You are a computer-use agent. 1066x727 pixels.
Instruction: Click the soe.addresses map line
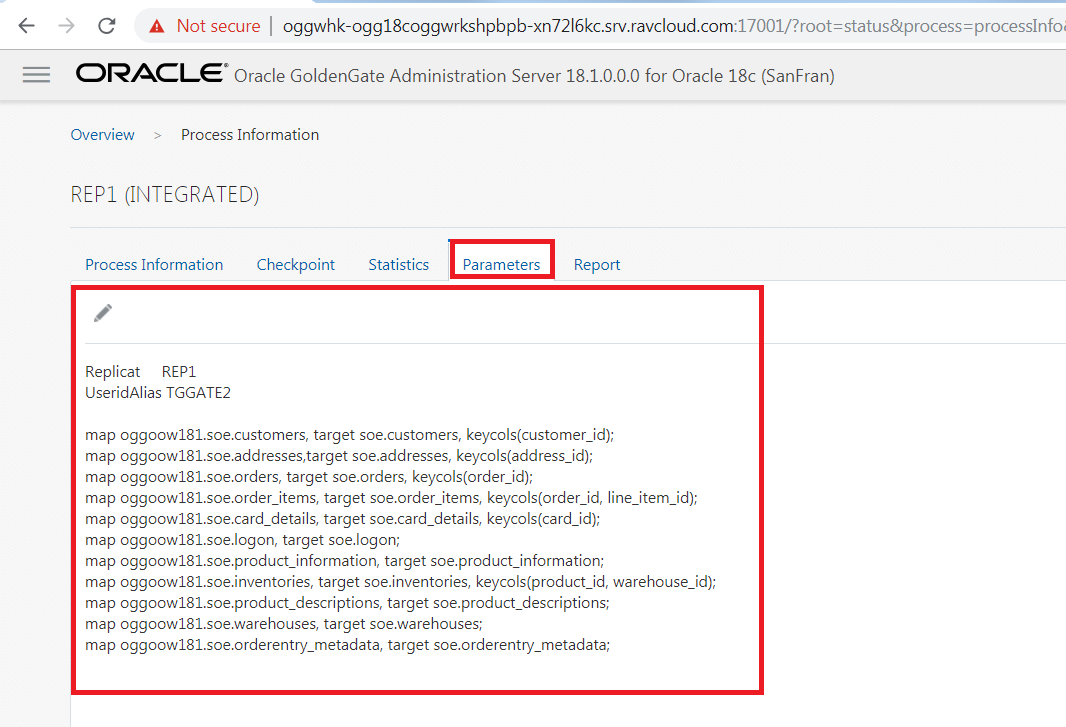339,456
